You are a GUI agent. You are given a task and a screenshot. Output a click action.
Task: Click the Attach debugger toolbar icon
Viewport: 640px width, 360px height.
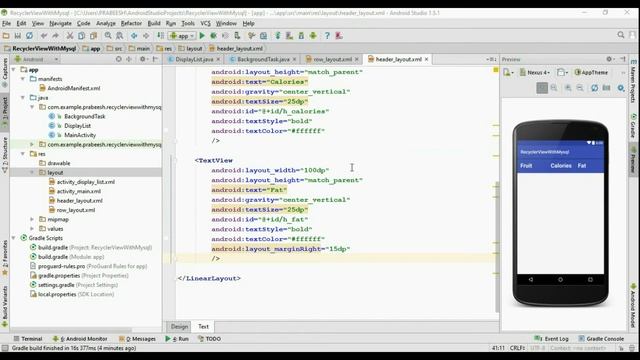(x=237, y=36)
